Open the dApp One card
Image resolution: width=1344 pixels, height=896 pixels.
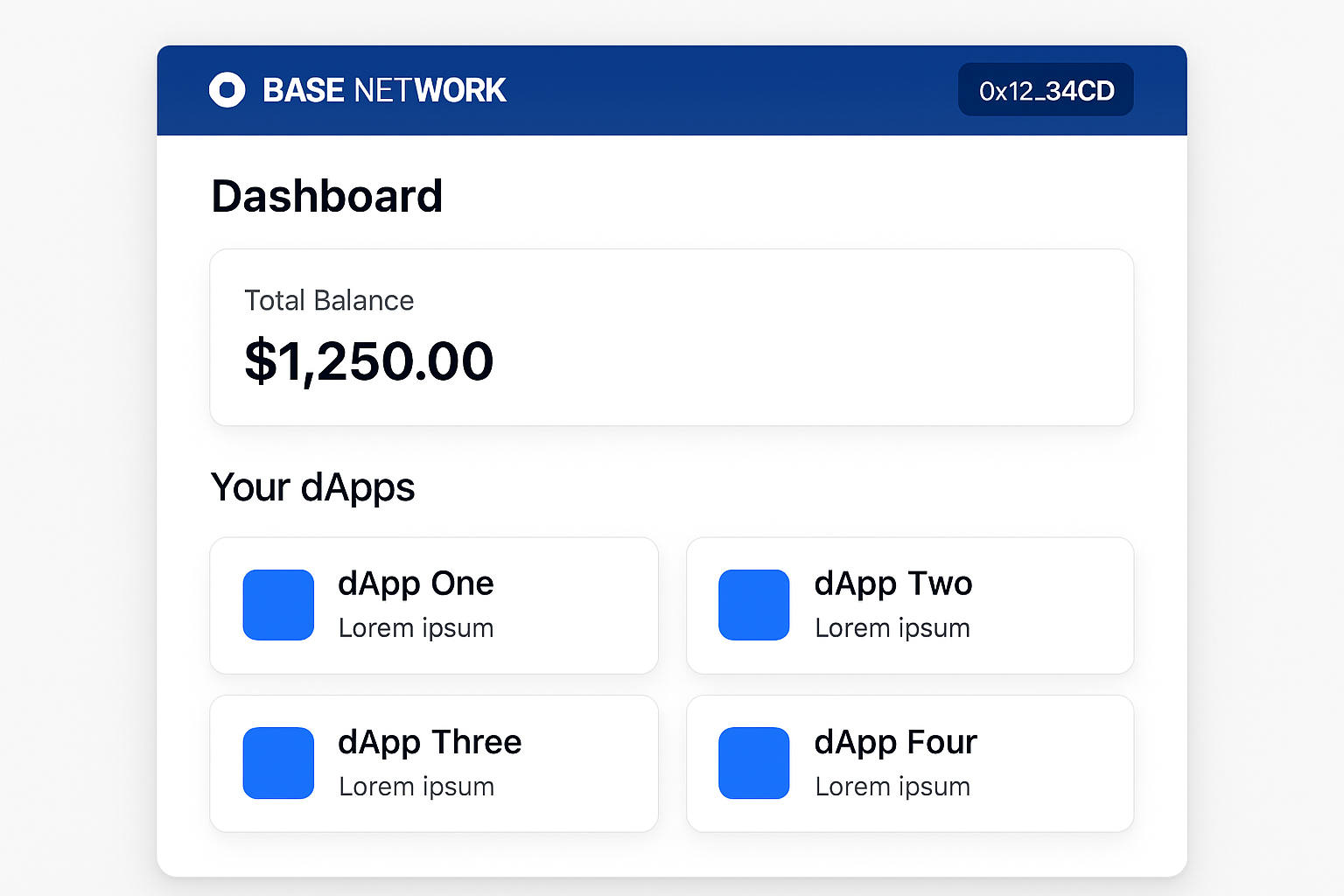433,605
